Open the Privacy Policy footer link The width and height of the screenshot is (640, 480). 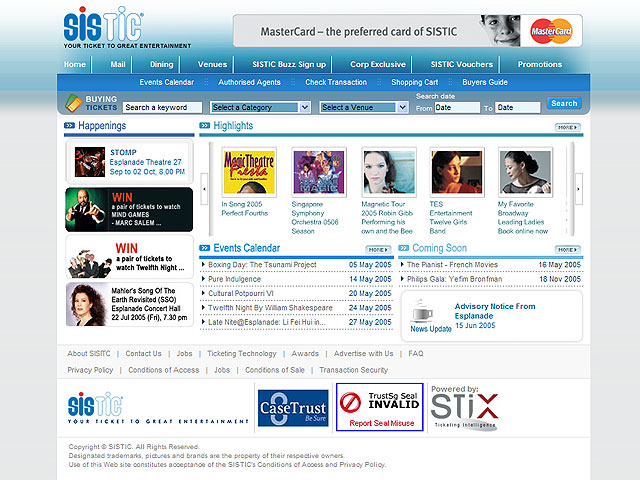(x=90, y=370)
